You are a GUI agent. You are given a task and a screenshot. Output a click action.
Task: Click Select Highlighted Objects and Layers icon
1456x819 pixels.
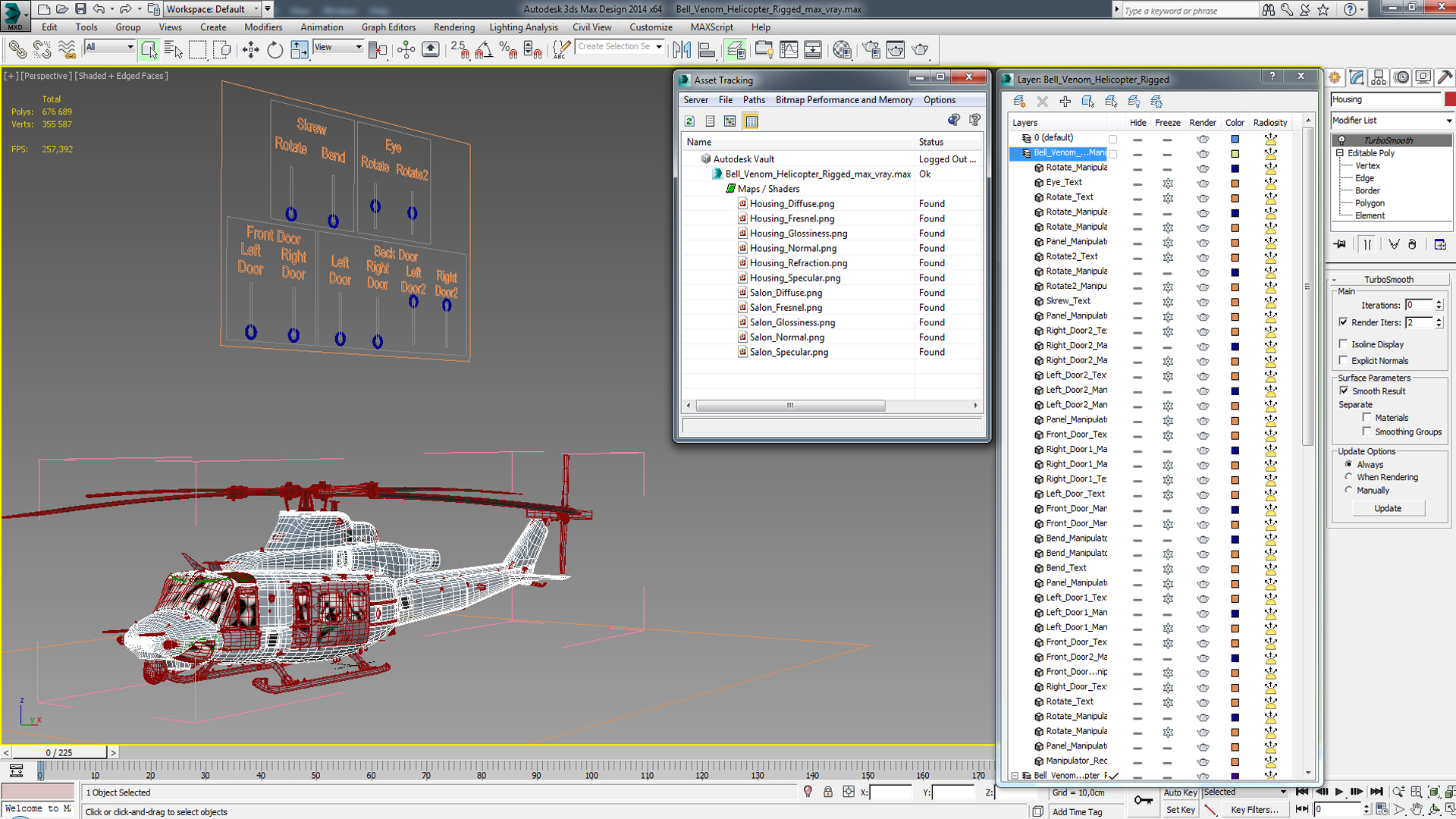coord(1088,101)
